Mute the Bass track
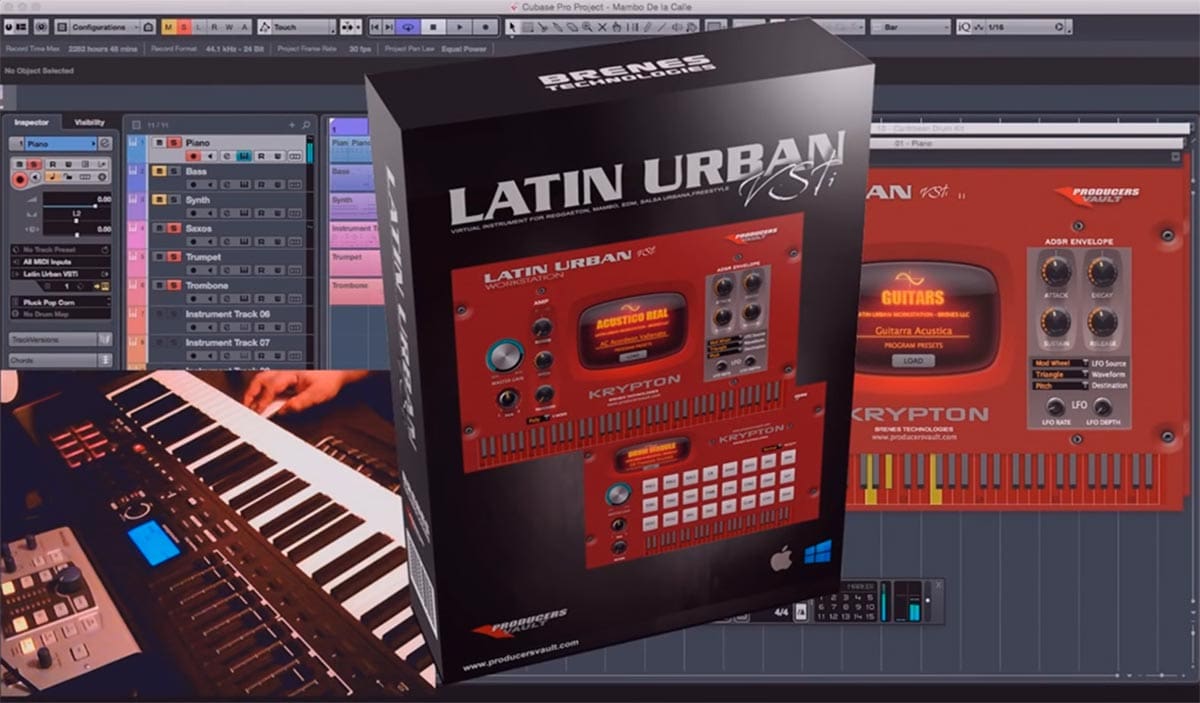Screen dimensions: 1200x703 click(x=158, y=172)
